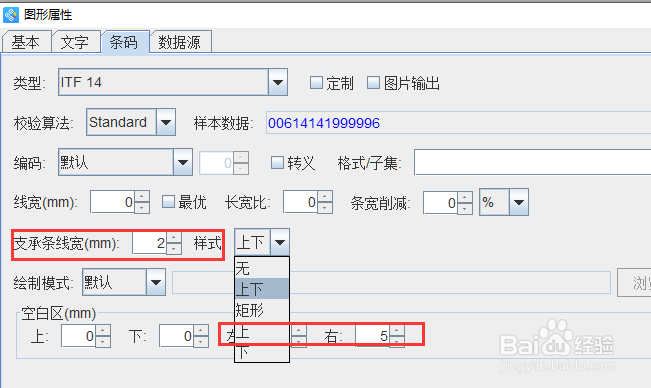
Task: Click the 空白区 上 value field
Action: pos(78,336)
